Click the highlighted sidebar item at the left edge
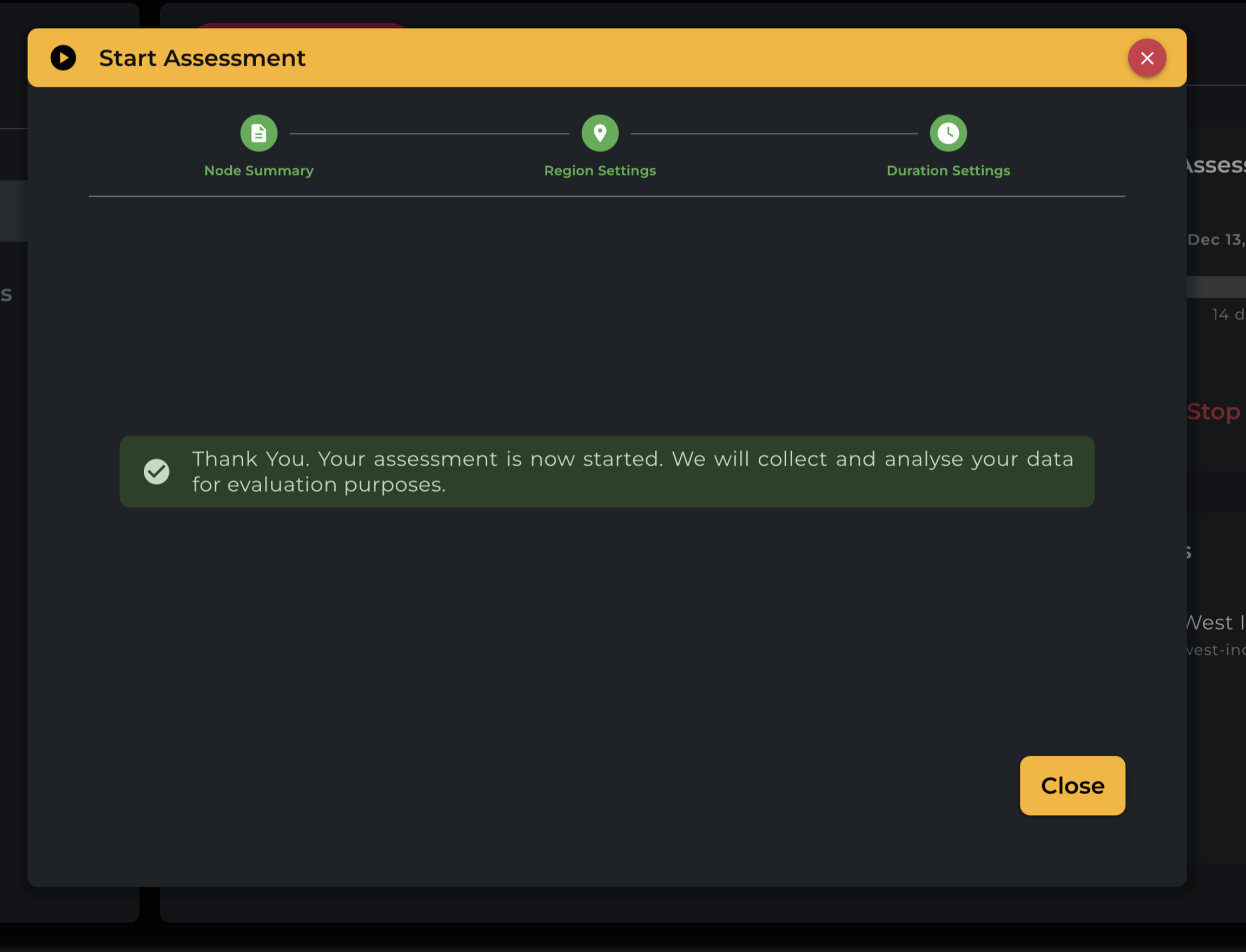1246x952 pixels. 13,210
